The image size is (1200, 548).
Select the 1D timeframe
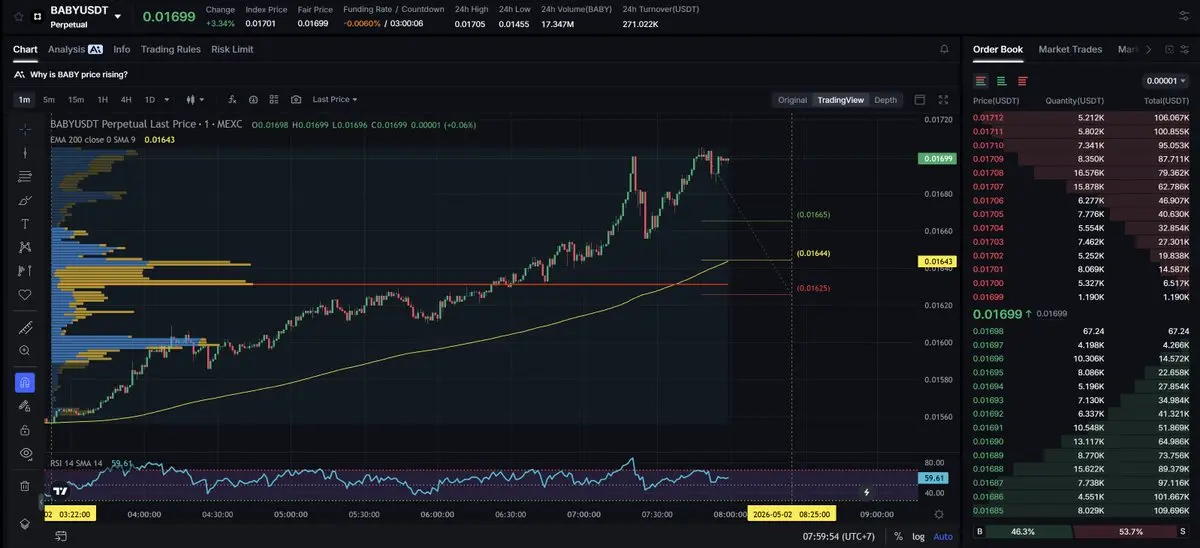(x=150, y=99)
